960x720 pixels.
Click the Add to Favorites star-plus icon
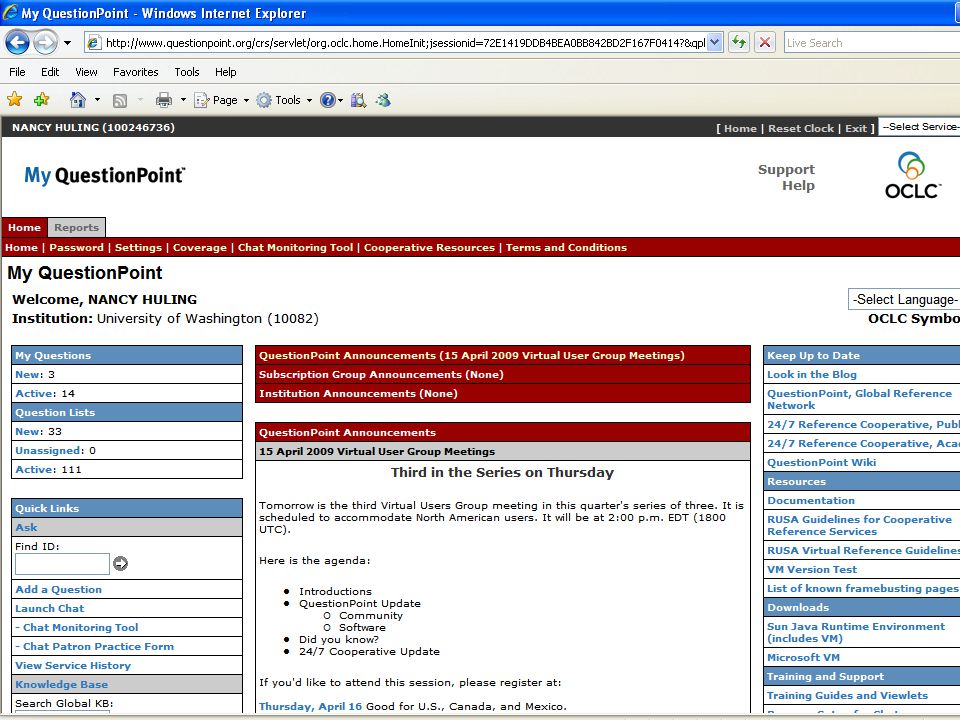click(x=42, y=99)
